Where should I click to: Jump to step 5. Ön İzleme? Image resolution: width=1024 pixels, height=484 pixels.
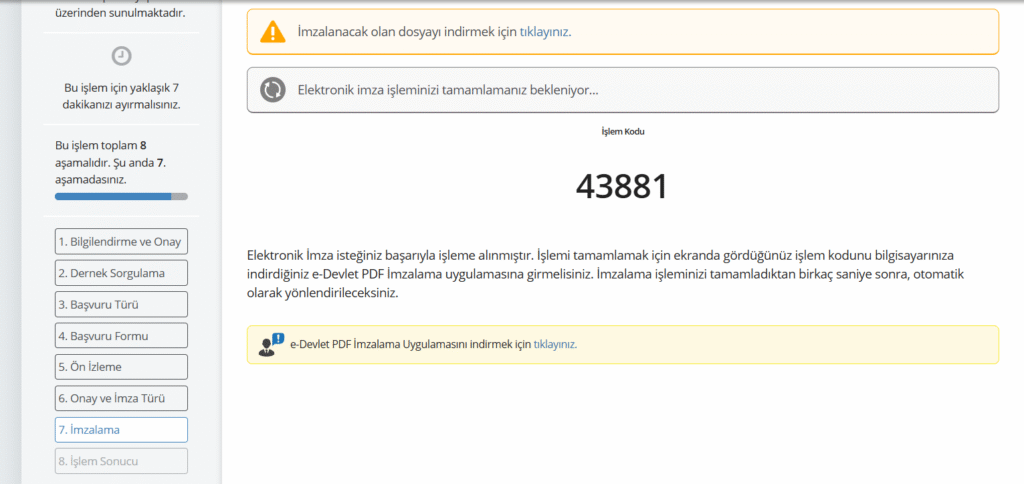(121, 367)
